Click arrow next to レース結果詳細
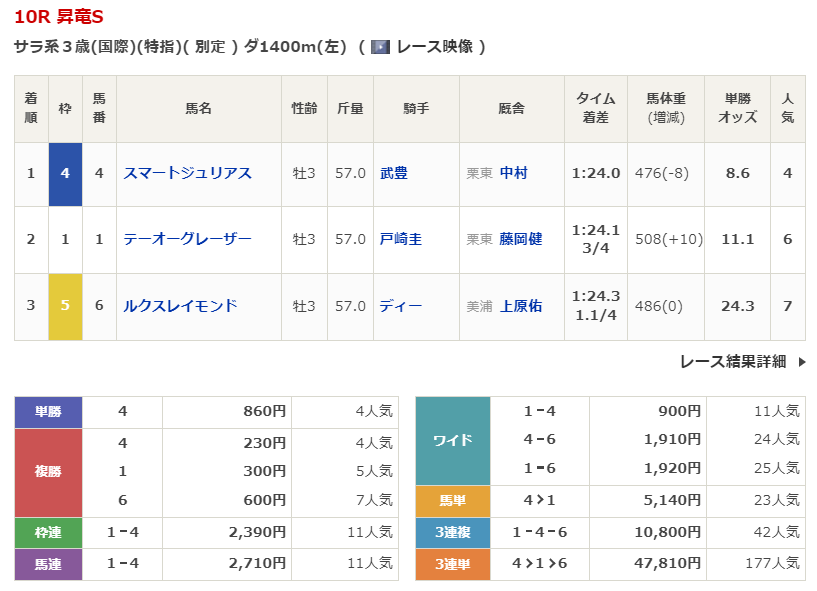Viewport: 817px width, 591px height. pos(801,362)
